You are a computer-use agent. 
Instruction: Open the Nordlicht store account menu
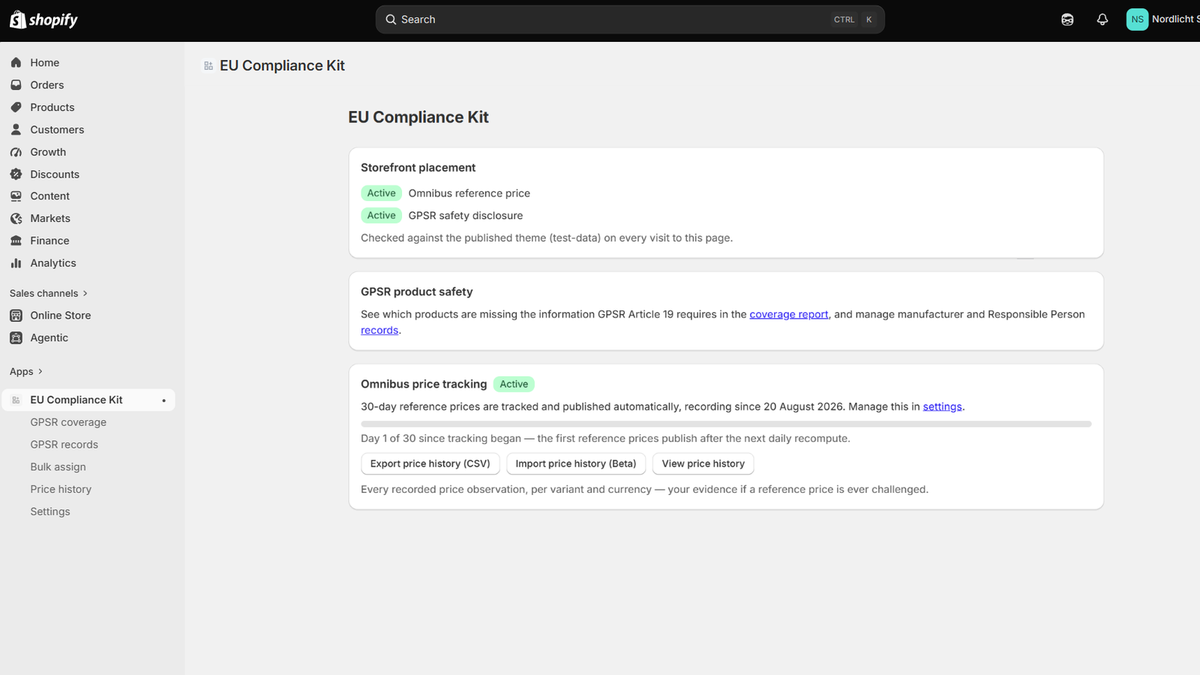1163,19
